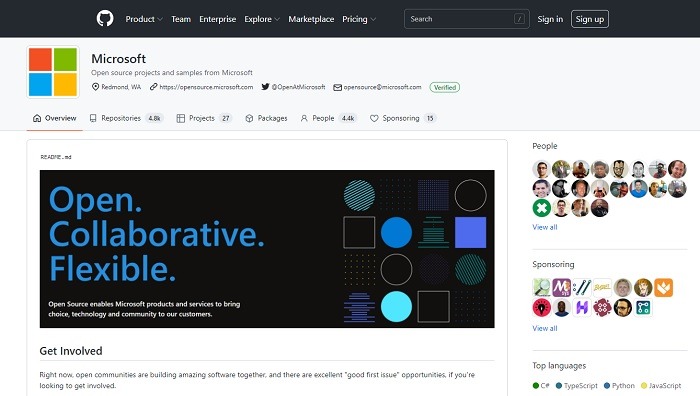Click the Open Collaborative Flexible banner image
Image resolution: width=700 pixels, height=396 pixels.
267,249
